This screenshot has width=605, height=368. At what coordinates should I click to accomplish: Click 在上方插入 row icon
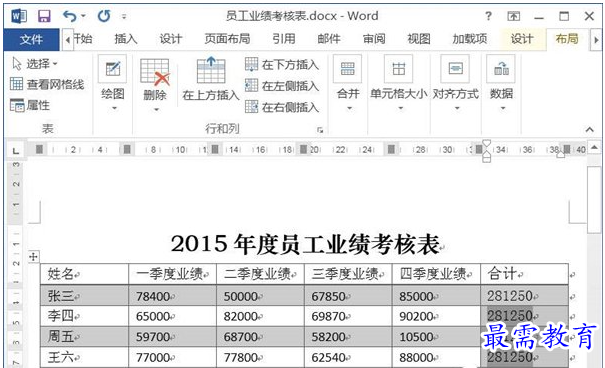point(211,70)
